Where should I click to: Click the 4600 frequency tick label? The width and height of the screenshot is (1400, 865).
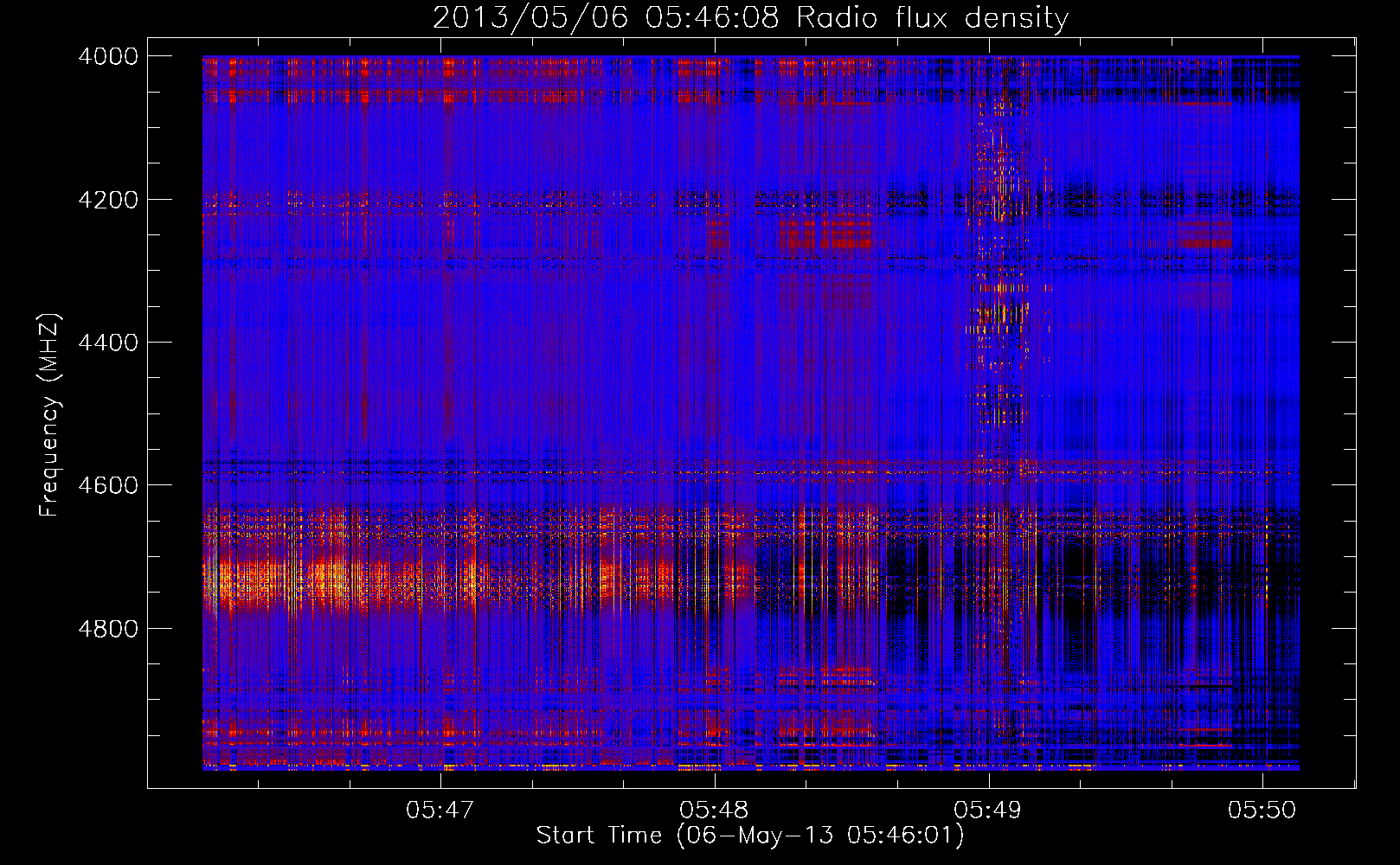click(108, 485)
